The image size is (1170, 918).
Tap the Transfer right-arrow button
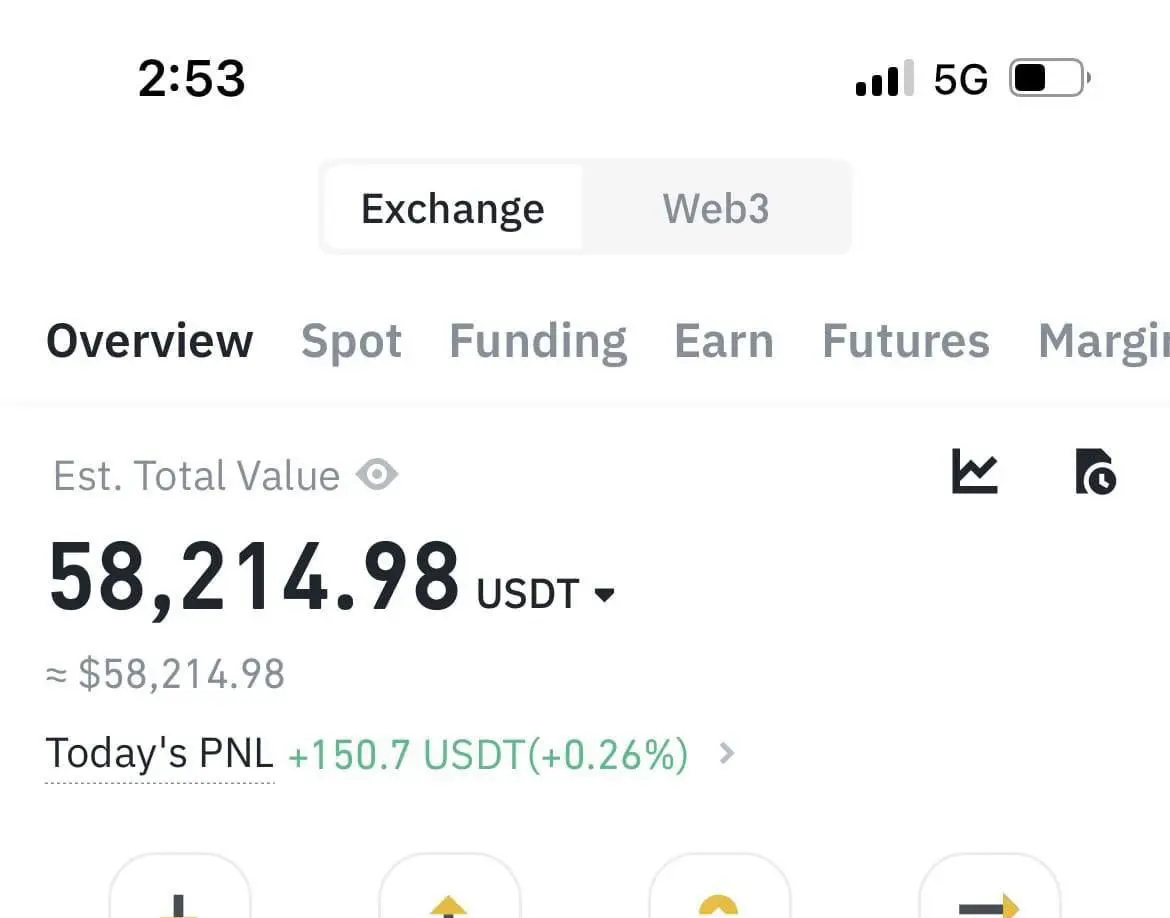(x=989, y=887)
